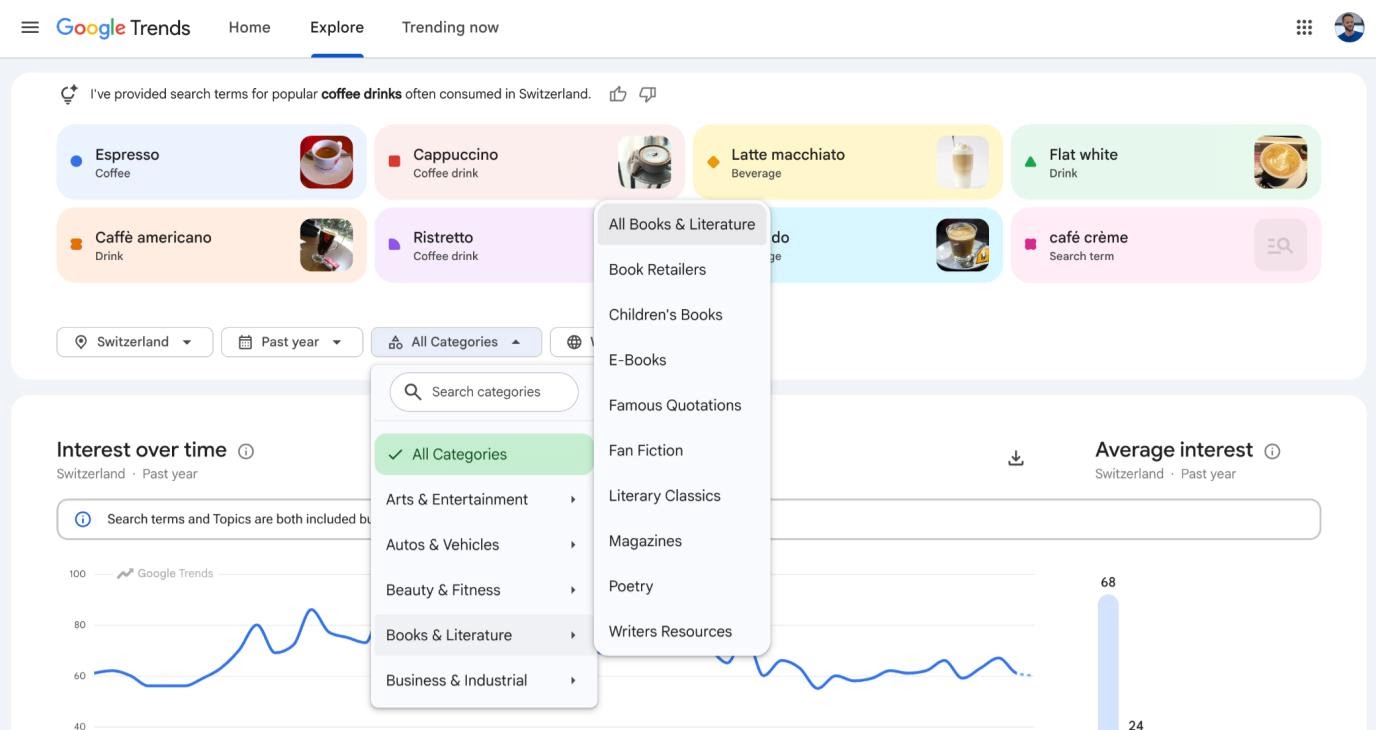Click the magnifier icon in category search
The image size is (1376, 730).
pyautogui.click(x=412, y=392)
